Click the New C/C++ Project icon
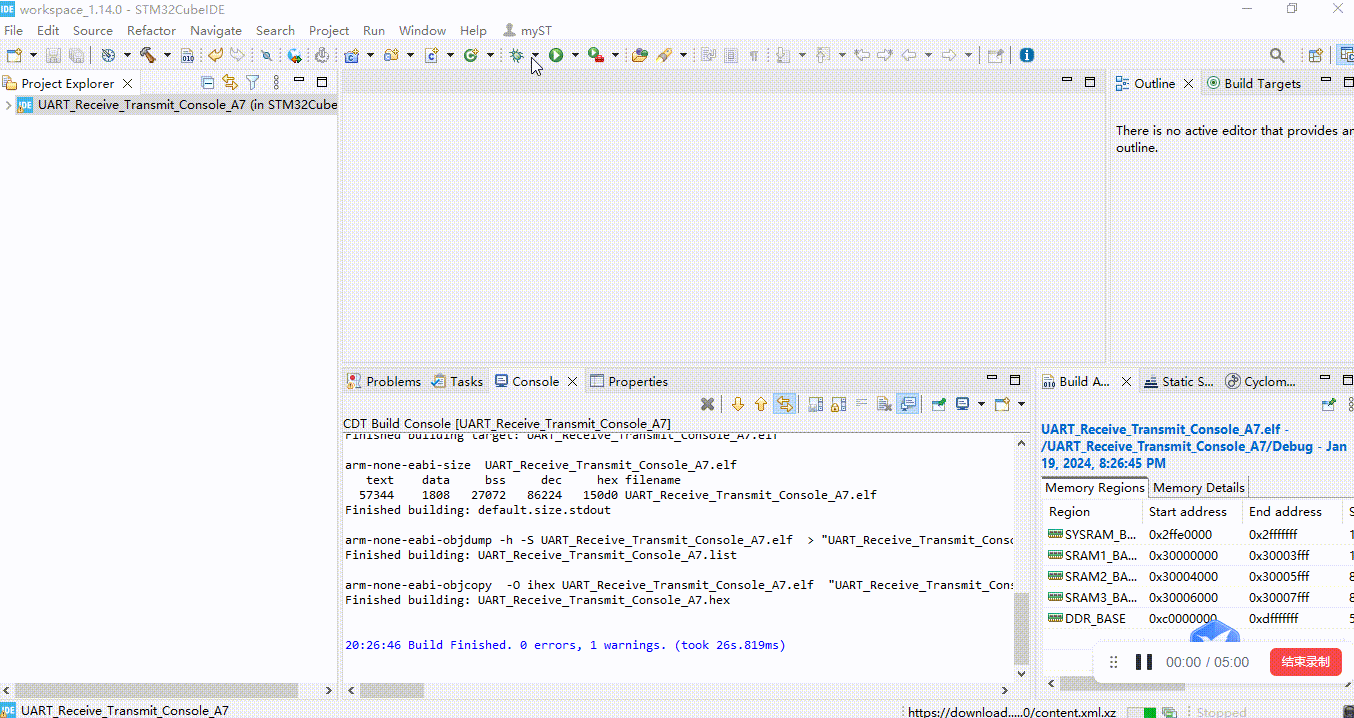 pyautogui.click(x=352, y=55)
